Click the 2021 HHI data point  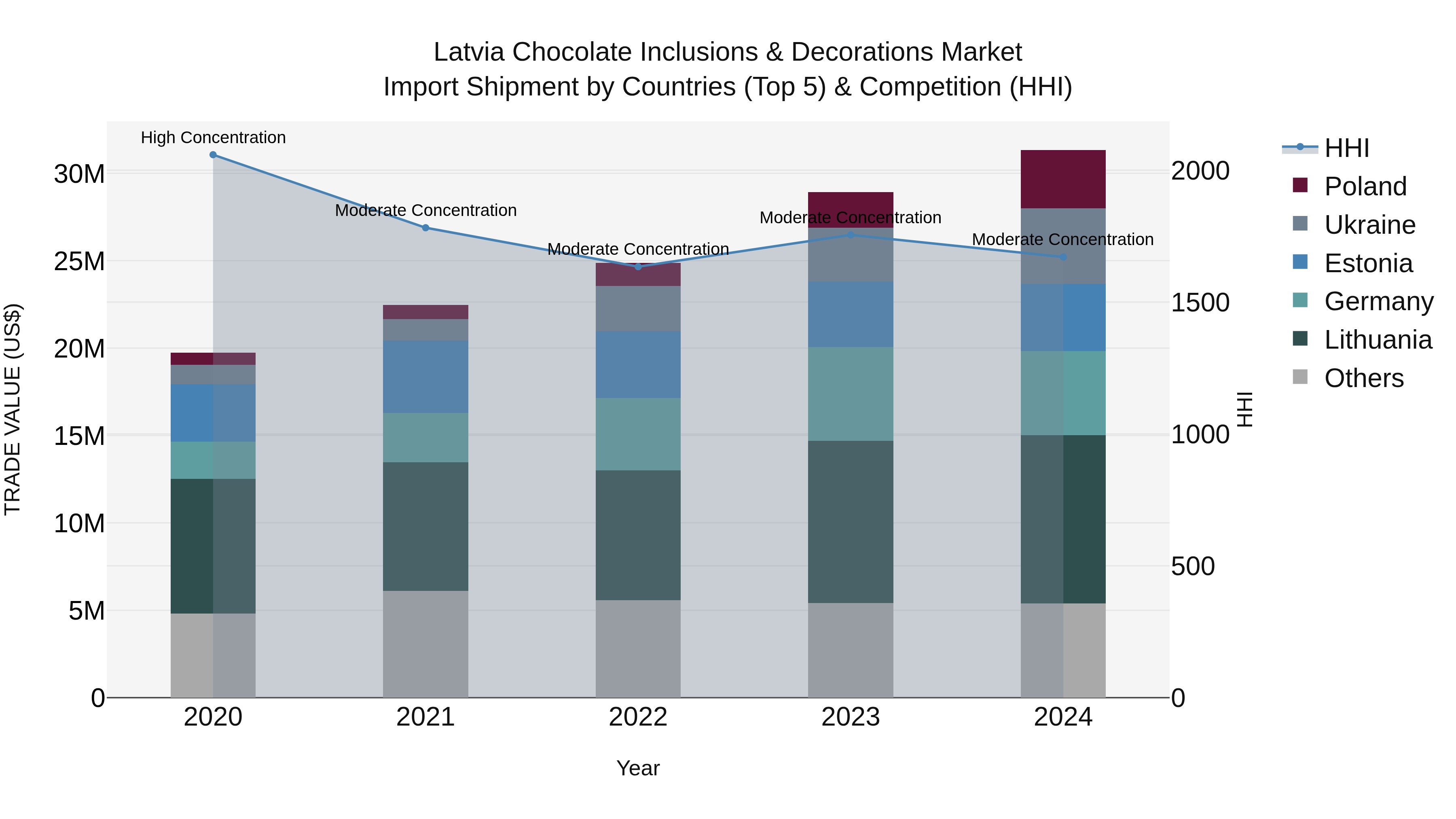tap(425, 228)
